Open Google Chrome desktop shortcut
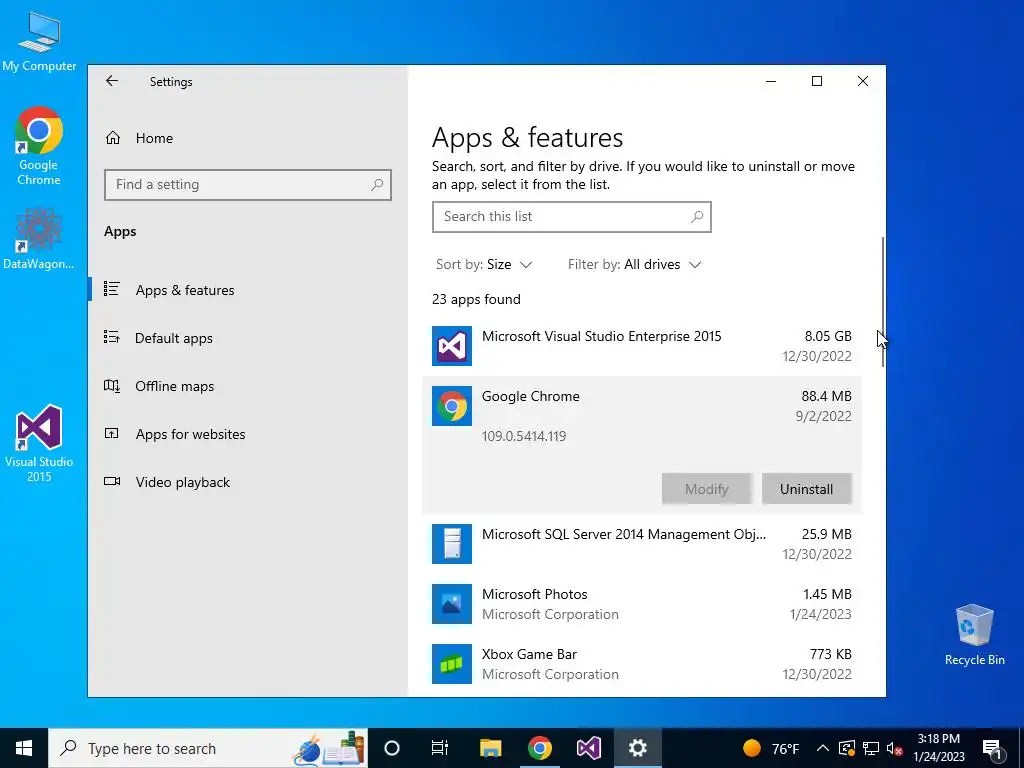 39,145
